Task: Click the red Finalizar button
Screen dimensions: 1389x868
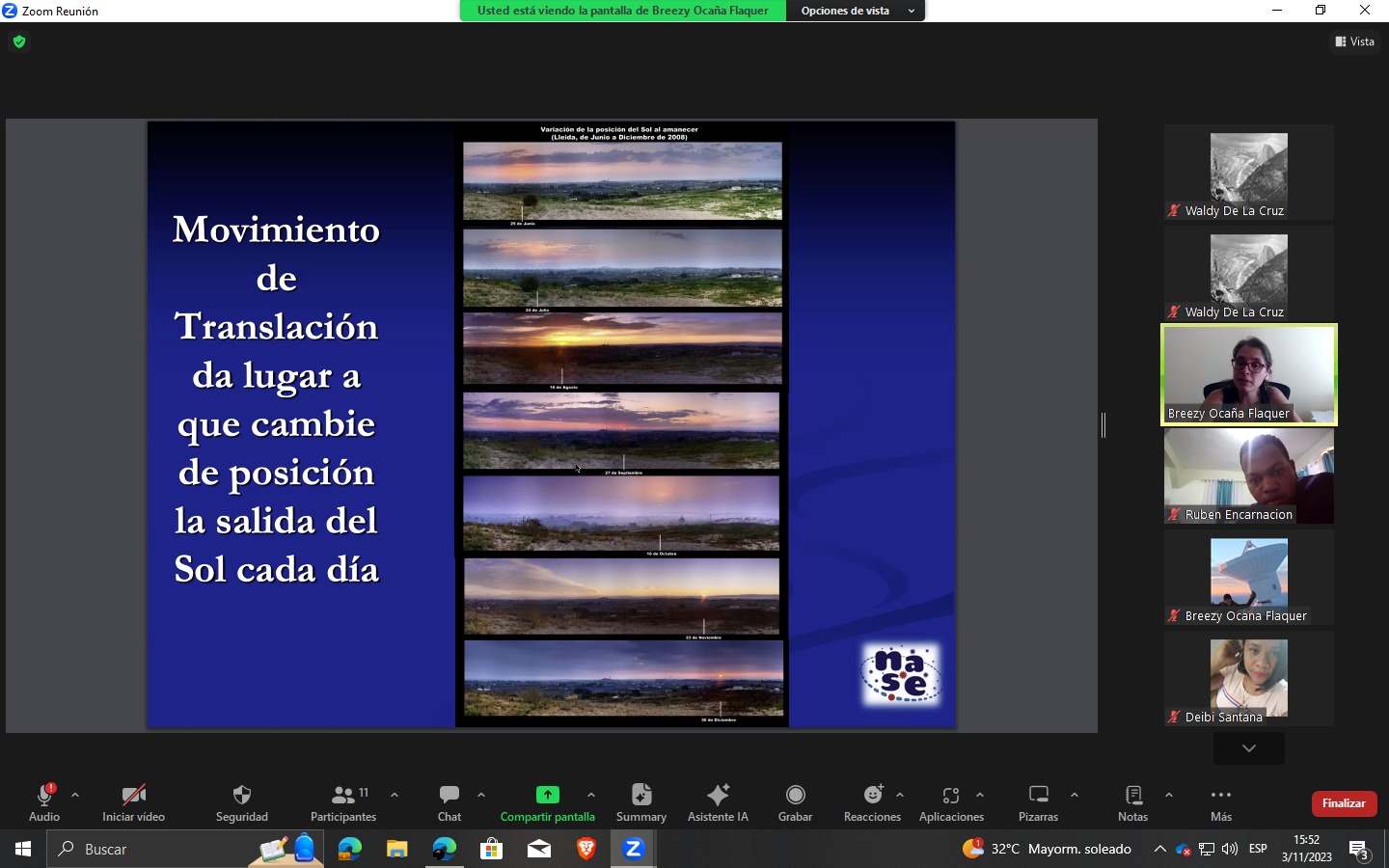Action: coord(1344,803)
